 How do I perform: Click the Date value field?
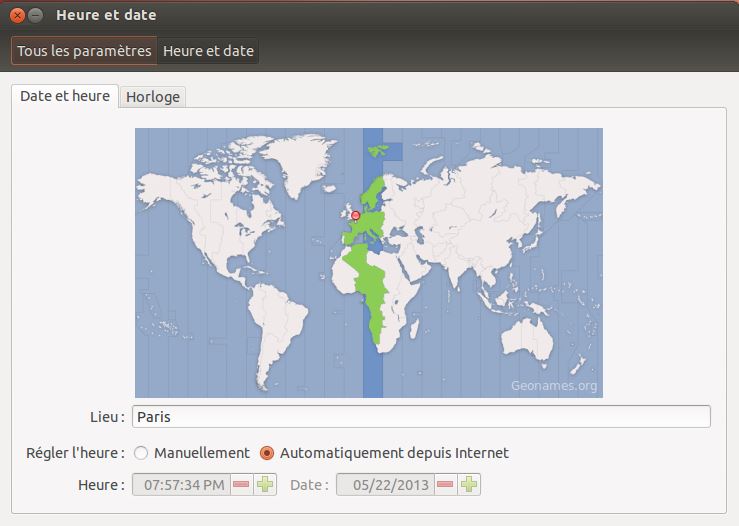[x=386, y=485]
